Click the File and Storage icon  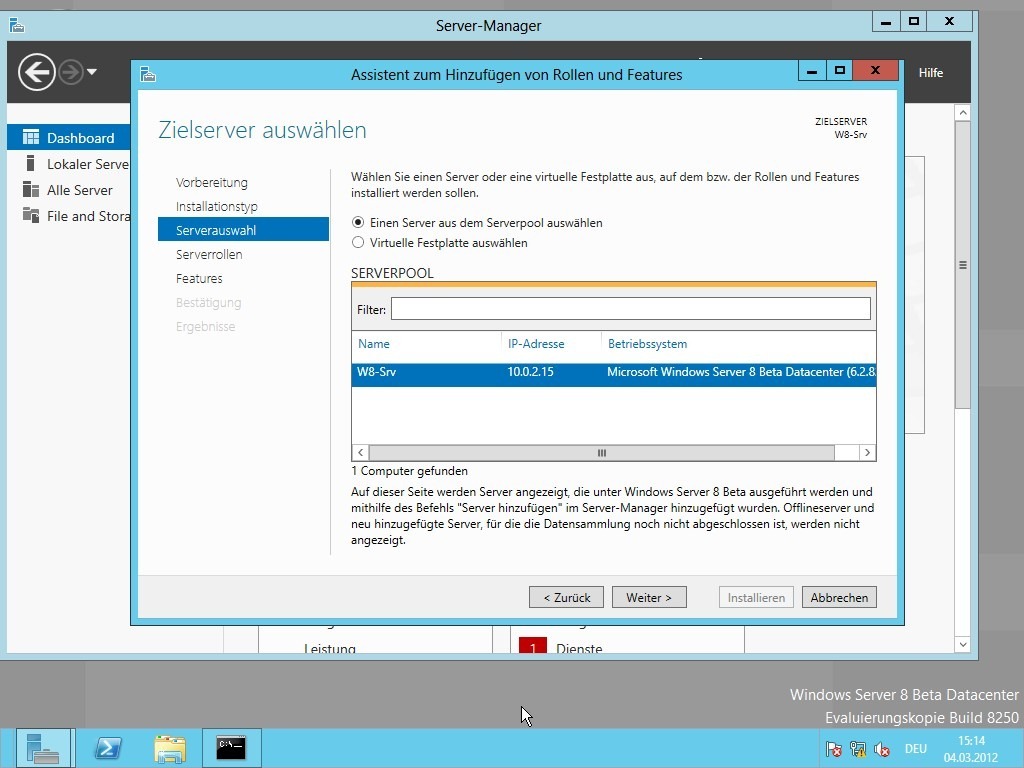31,215
